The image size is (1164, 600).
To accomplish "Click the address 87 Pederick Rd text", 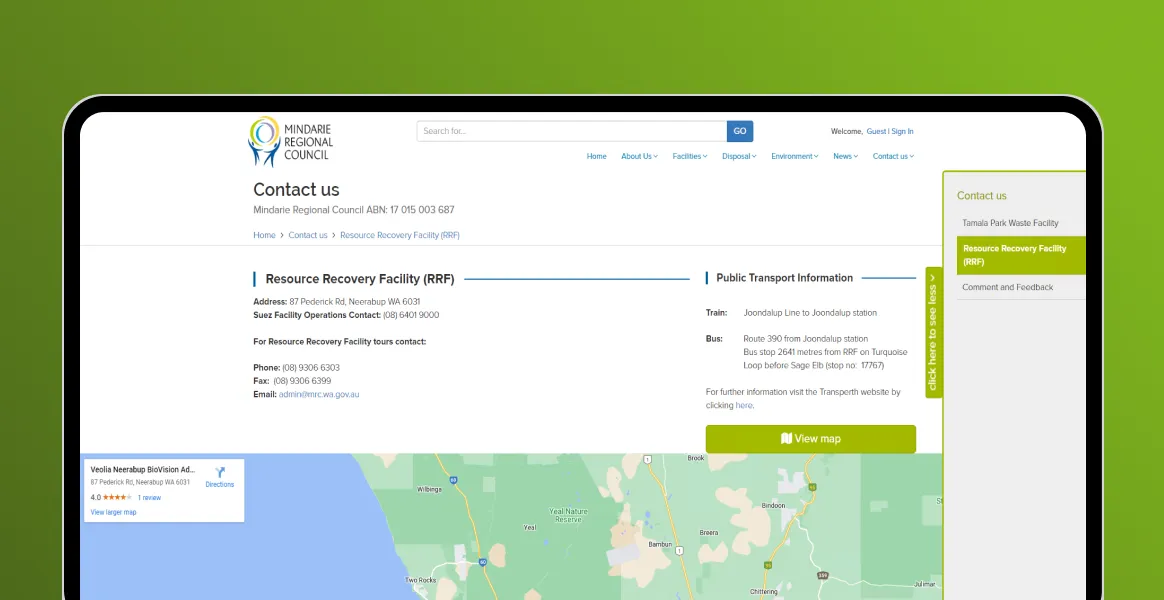I will coord(355,301).
